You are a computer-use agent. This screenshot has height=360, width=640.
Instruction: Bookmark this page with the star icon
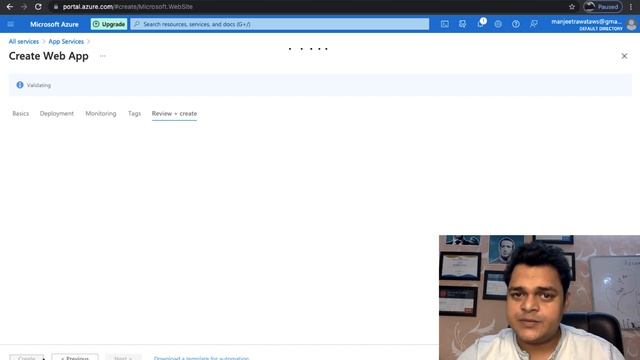click(x=572, y=7)
